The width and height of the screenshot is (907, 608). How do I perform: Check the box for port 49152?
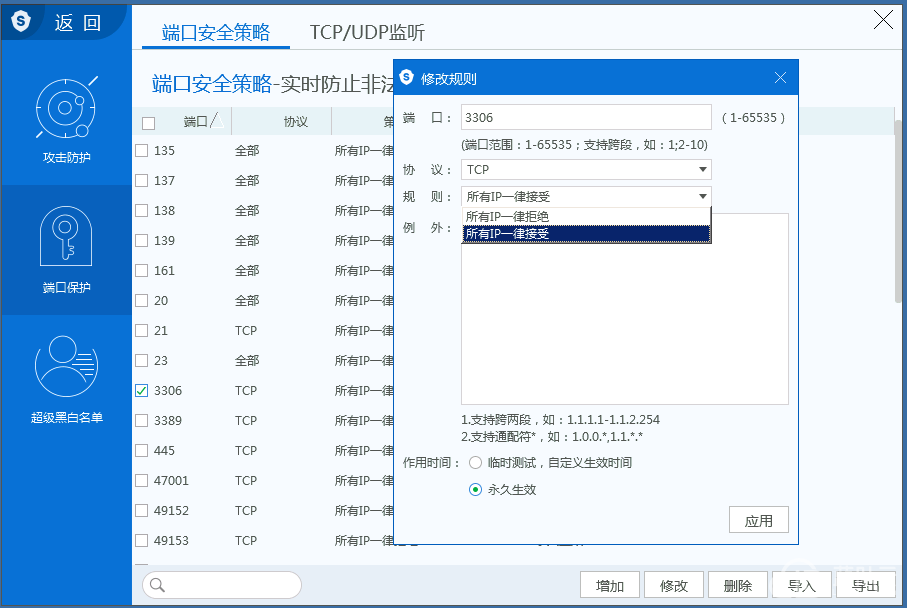tap(141, 510)
